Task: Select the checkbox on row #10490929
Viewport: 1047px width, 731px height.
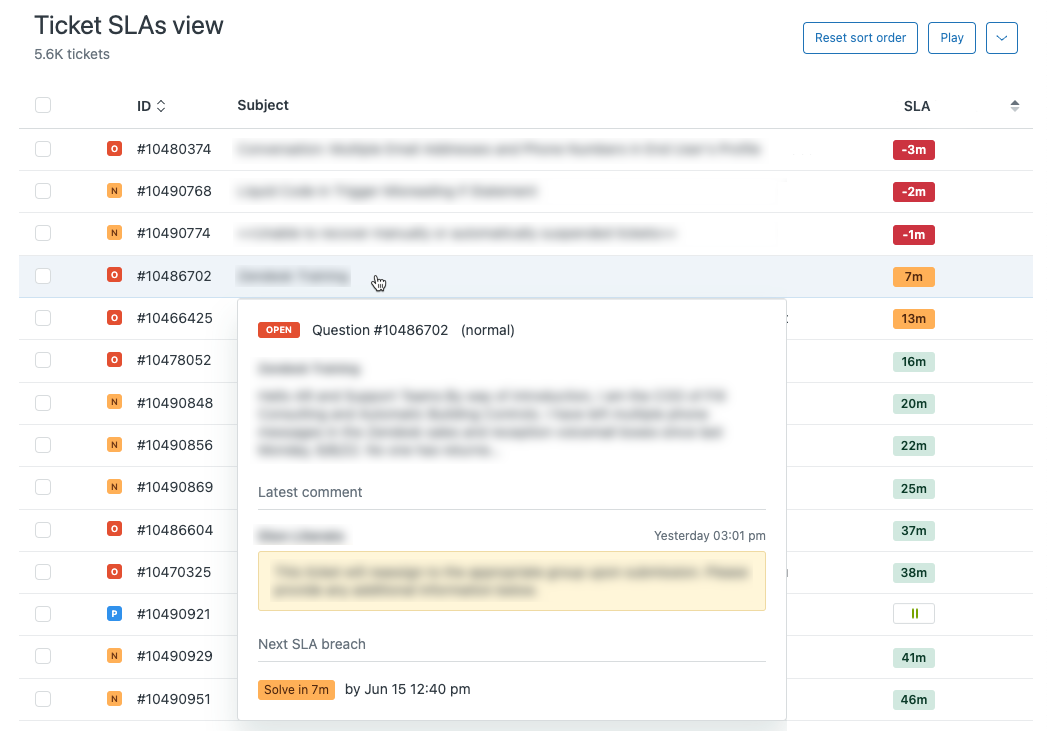Action: point(43,657)
